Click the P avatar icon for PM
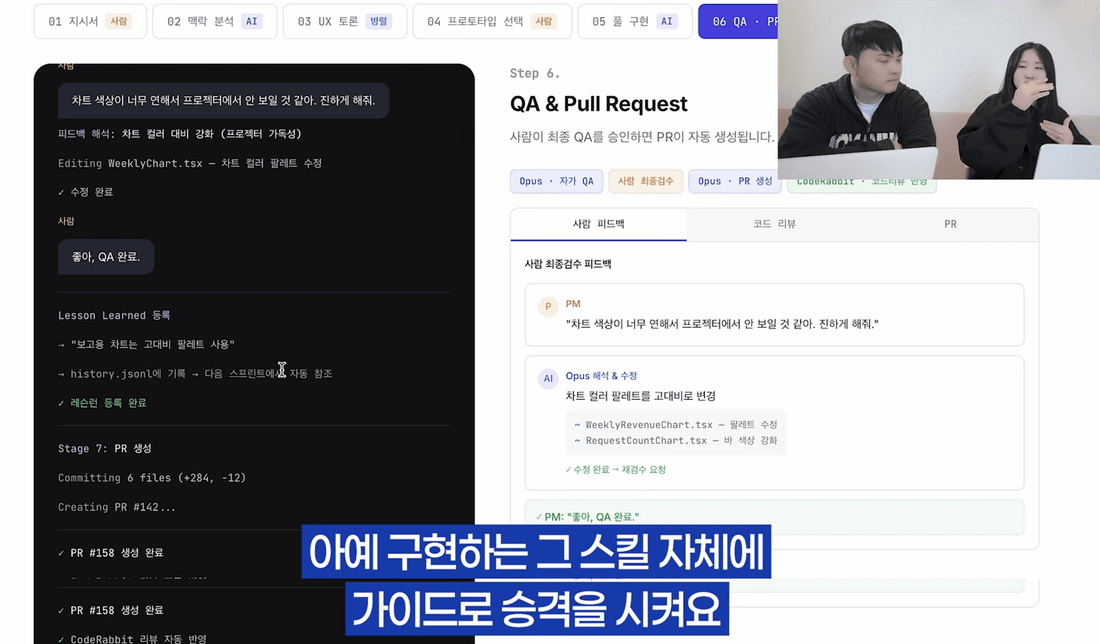Viewport: 1100px width, 644px height. [548, 307]
